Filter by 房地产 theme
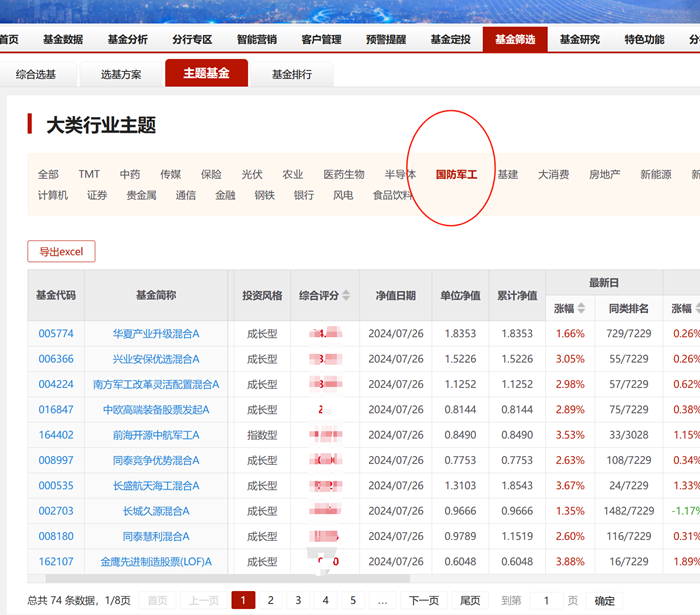 point(604,174)
